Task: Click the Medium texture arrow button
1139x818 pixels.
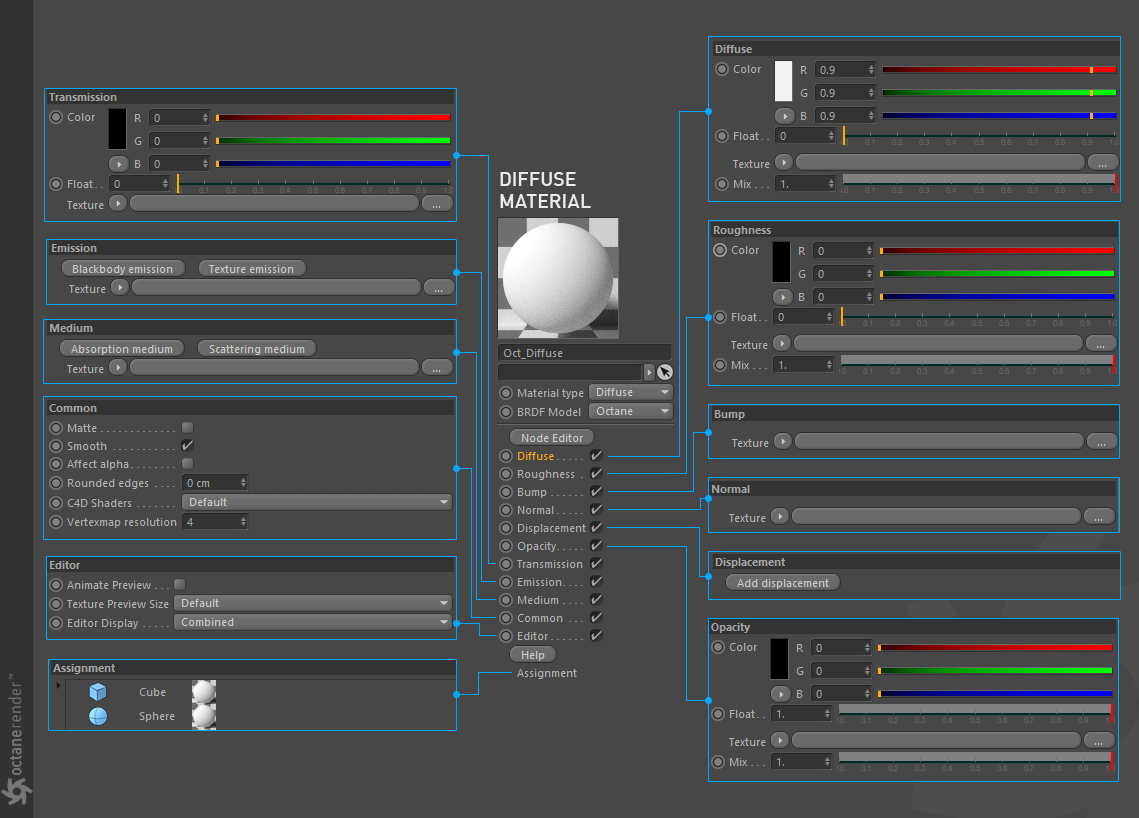Action: click(118, 368)
